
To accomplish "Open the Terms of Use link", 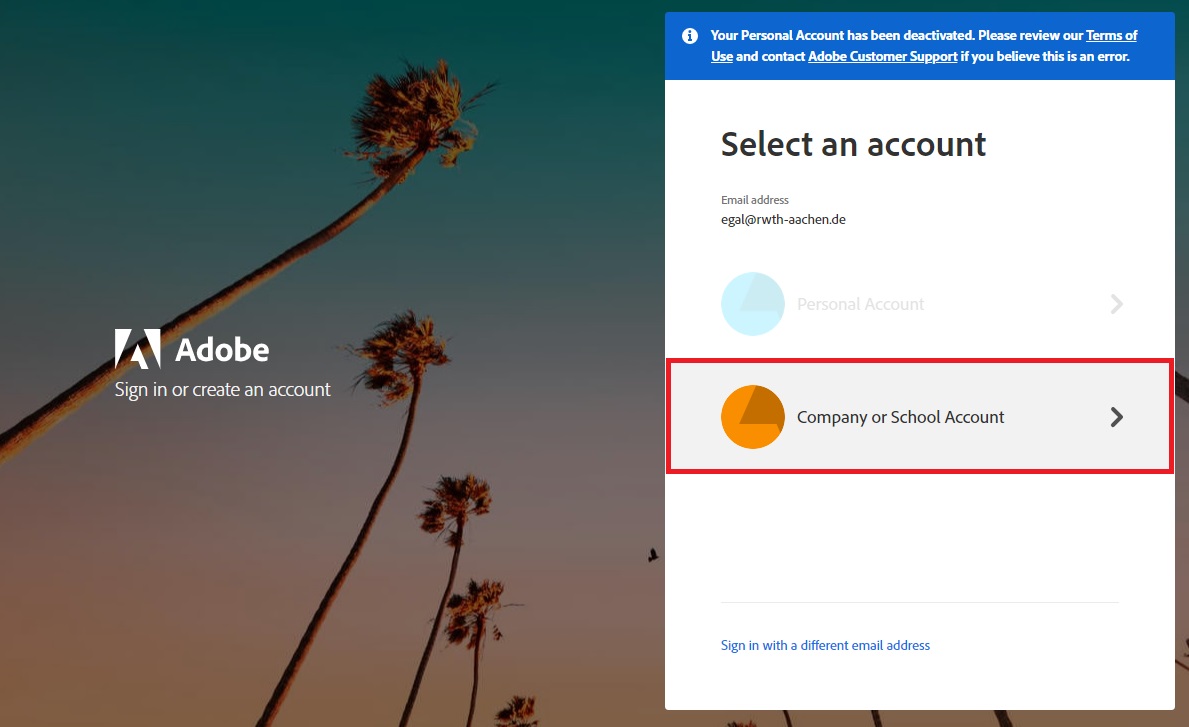I will pos(1112,35).
